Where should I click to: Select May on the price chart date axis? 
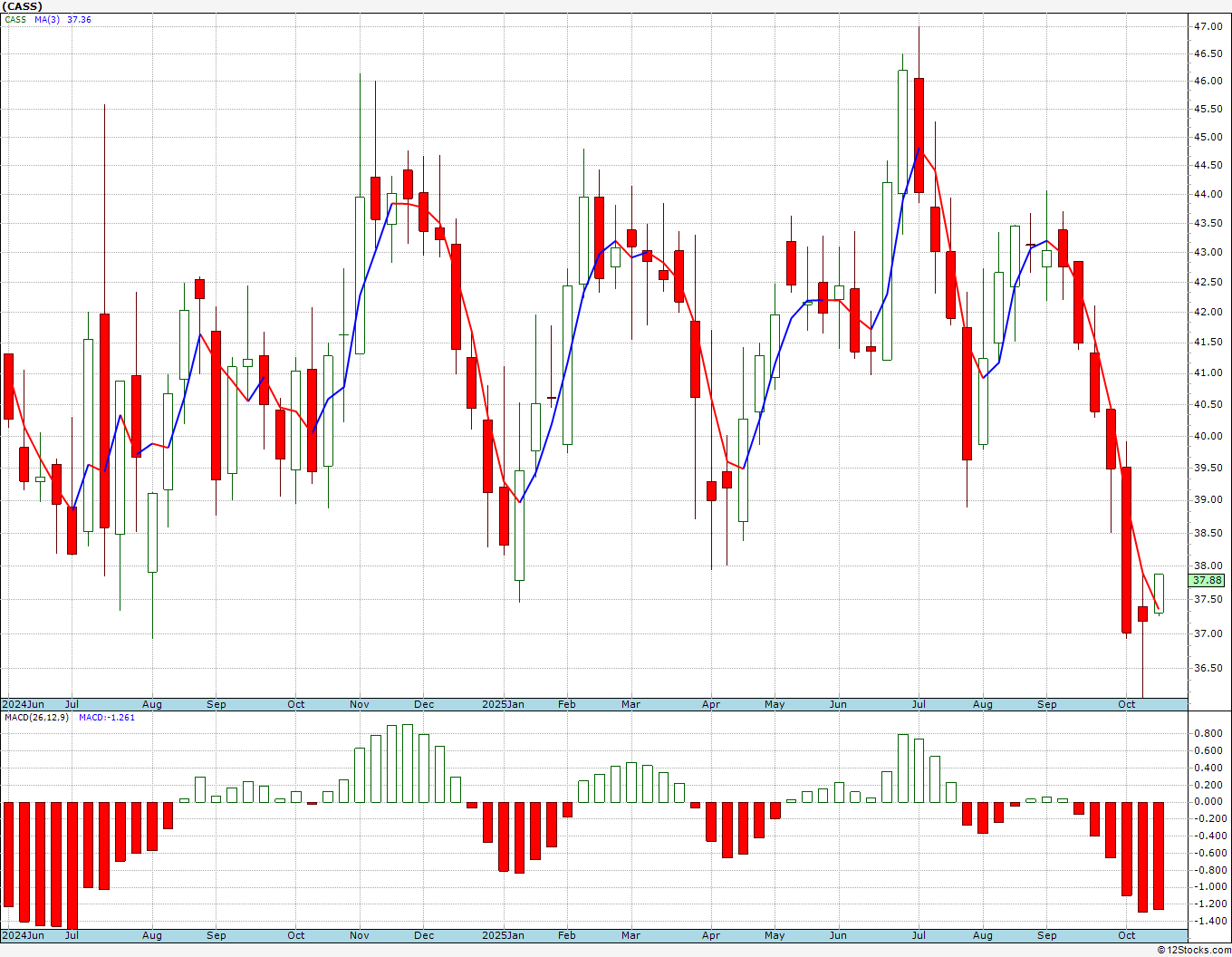pos(775,704)
